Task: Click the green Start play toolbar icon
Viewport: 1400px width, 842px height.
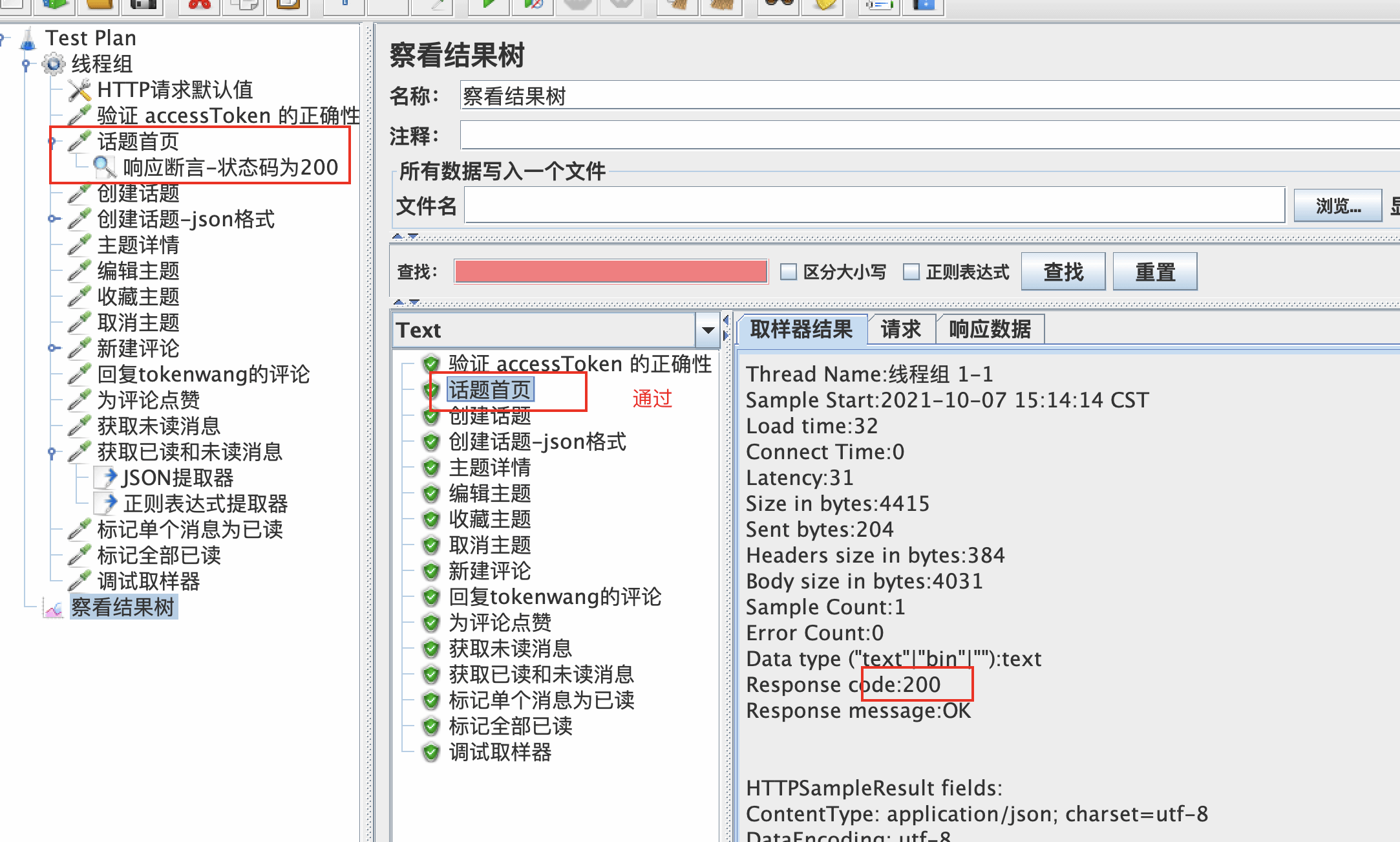Action: pyautogui.click(x=489, y=5)
